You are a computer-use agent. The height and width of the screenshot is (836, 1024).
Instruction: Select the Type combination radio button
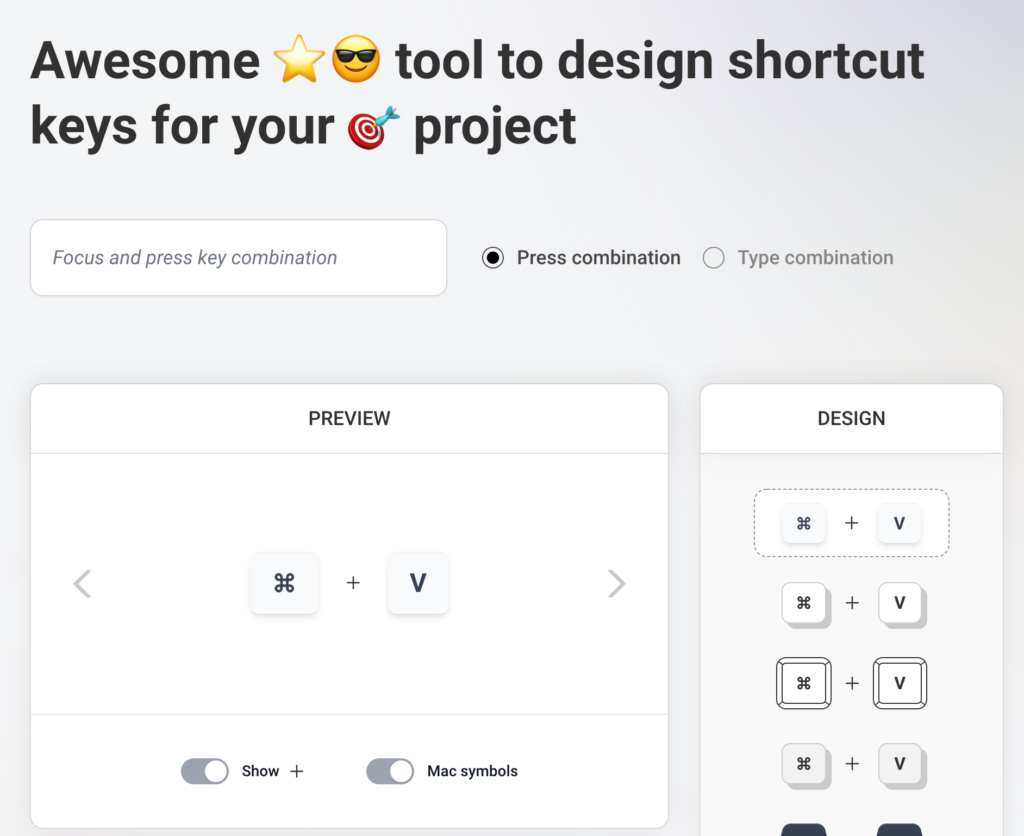pos(713,258)
